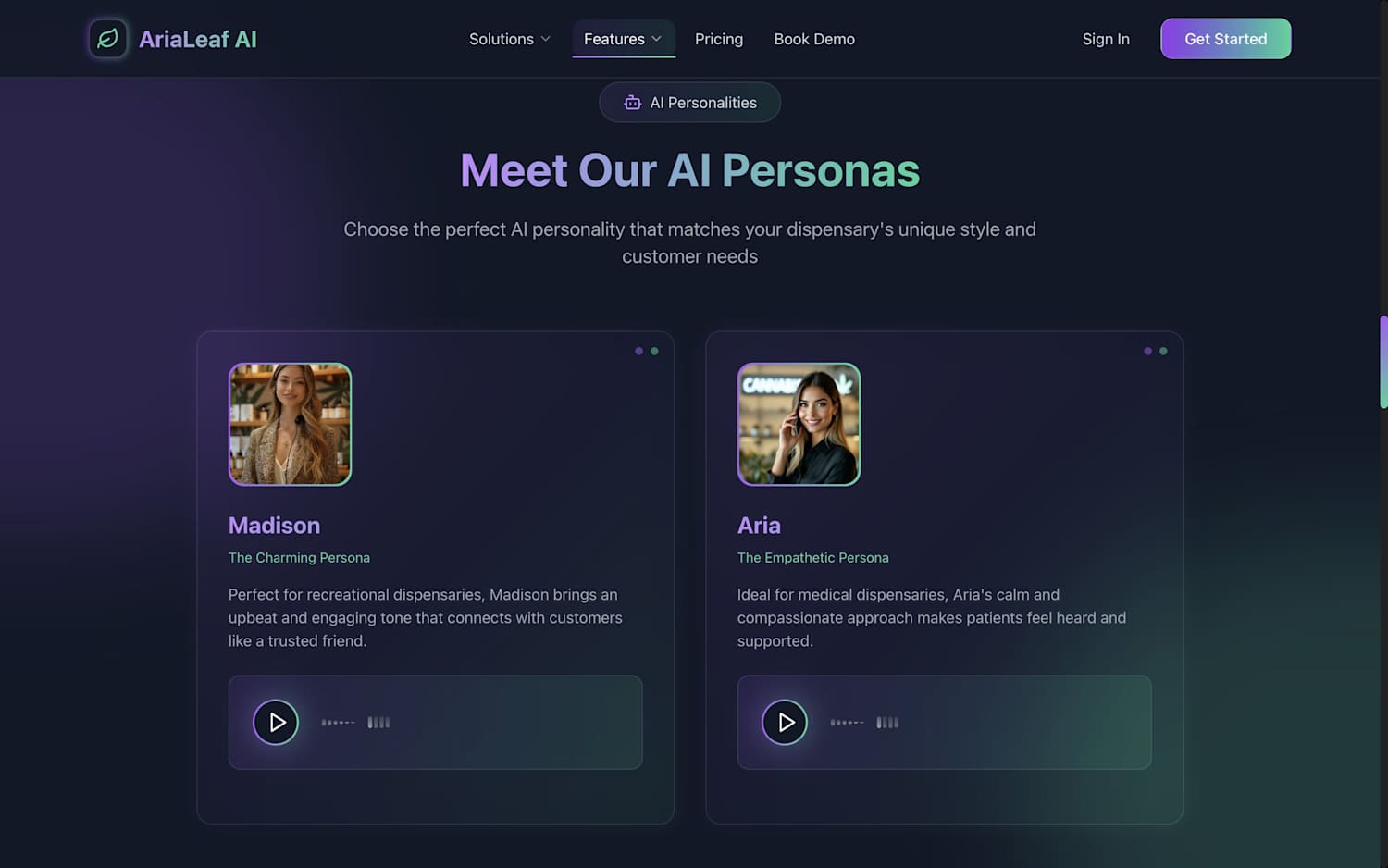Image resolution: width=1388 pixels, height=868 pixels.
Task: Click the robot icon in AI Personalities badge
Action: 632,103
